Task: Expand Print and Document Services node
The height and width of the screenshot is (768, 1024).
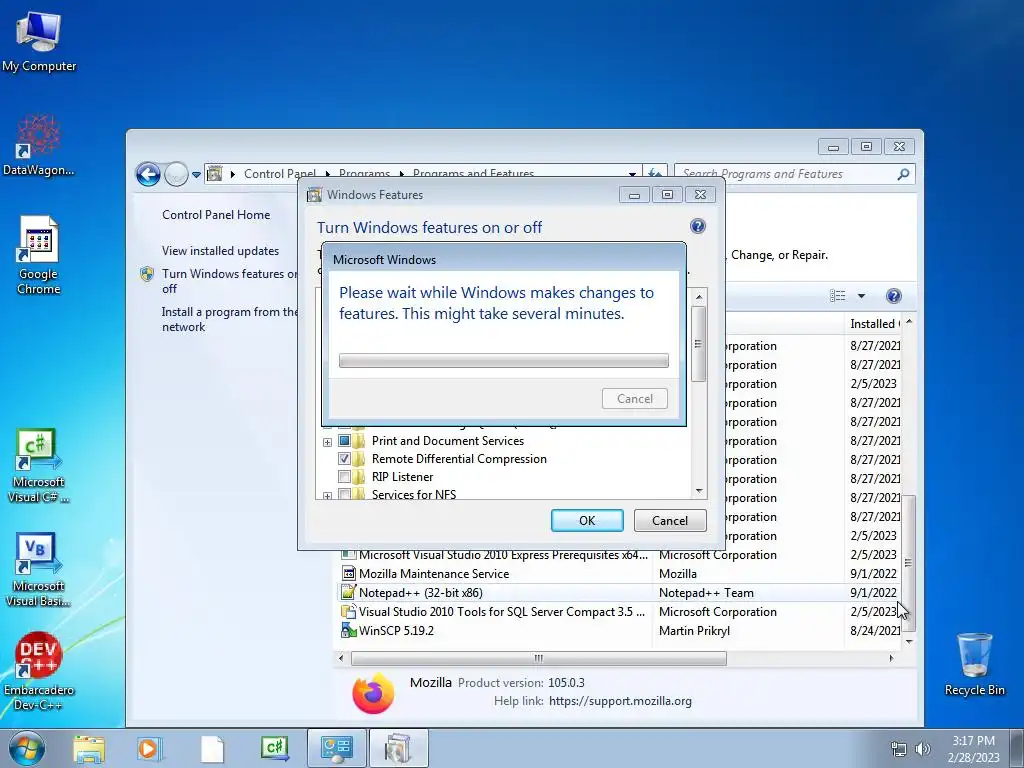Action: coord(327,442)
